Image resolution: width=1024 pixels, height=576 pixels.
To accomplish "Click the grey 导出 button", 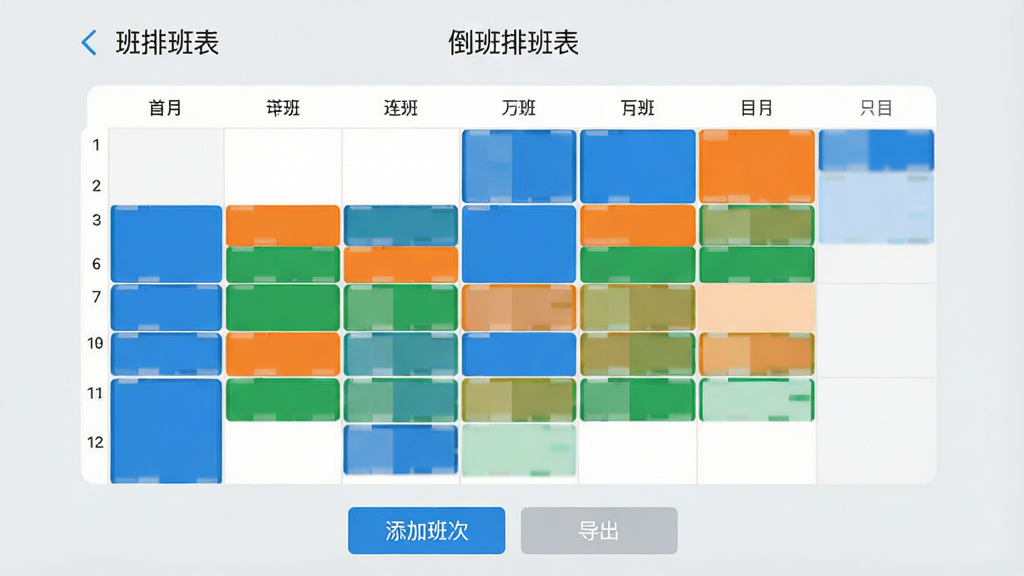I will 599,530.
